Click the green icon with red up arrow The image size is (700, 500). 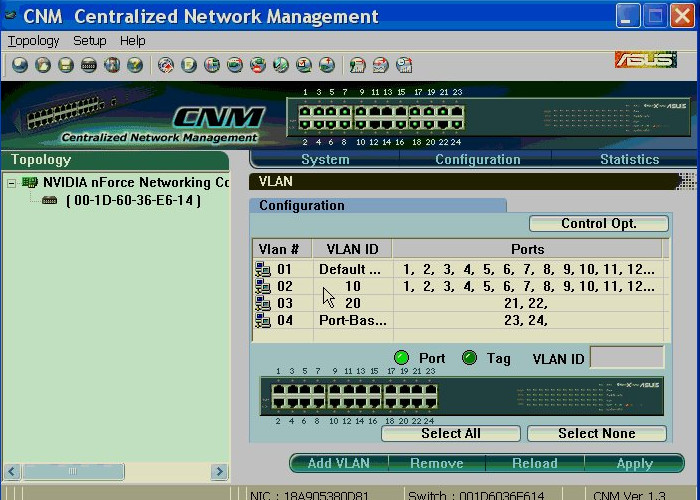tap(327, 65)
